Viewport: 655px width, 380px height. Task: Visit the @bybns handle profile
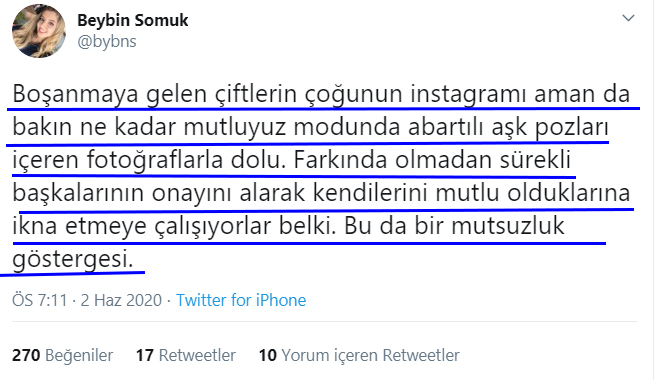(x=107, y=41)
